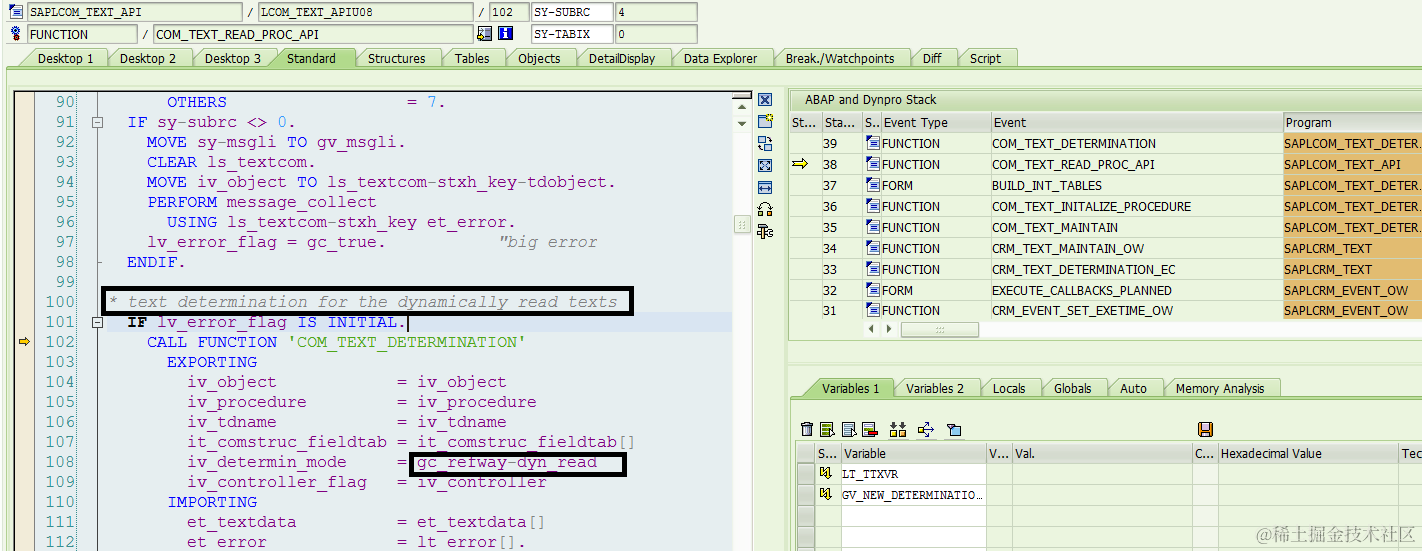Open the Memory Analysis tab
The height and width of the screenshot is (551, 1422).
tap(1219, 388)
